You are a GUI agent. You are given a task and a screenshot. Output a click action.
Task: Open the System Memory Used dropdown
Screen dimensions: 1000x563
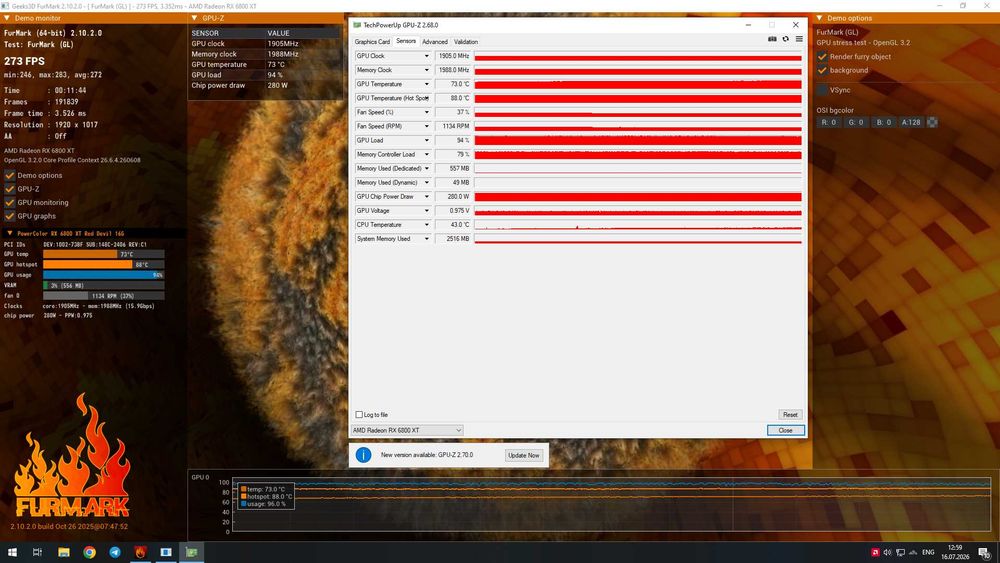pos(427,238)
